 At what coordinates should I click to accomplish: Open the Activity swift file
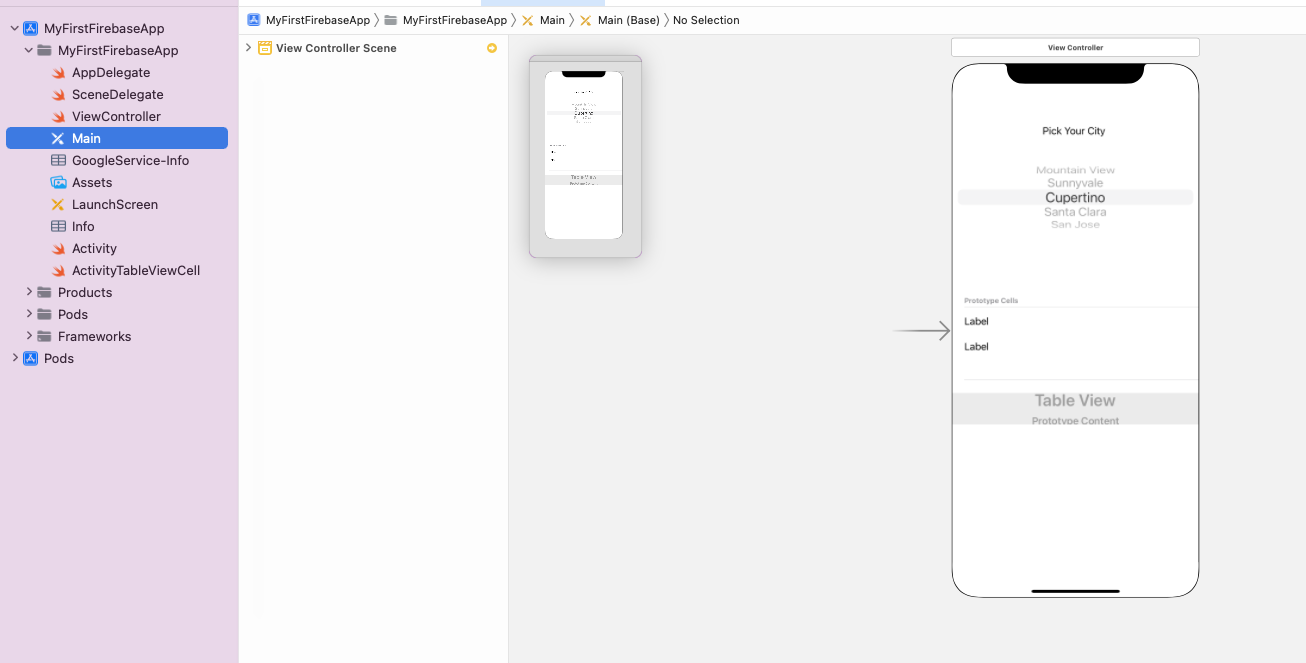[x=94, y=249]
